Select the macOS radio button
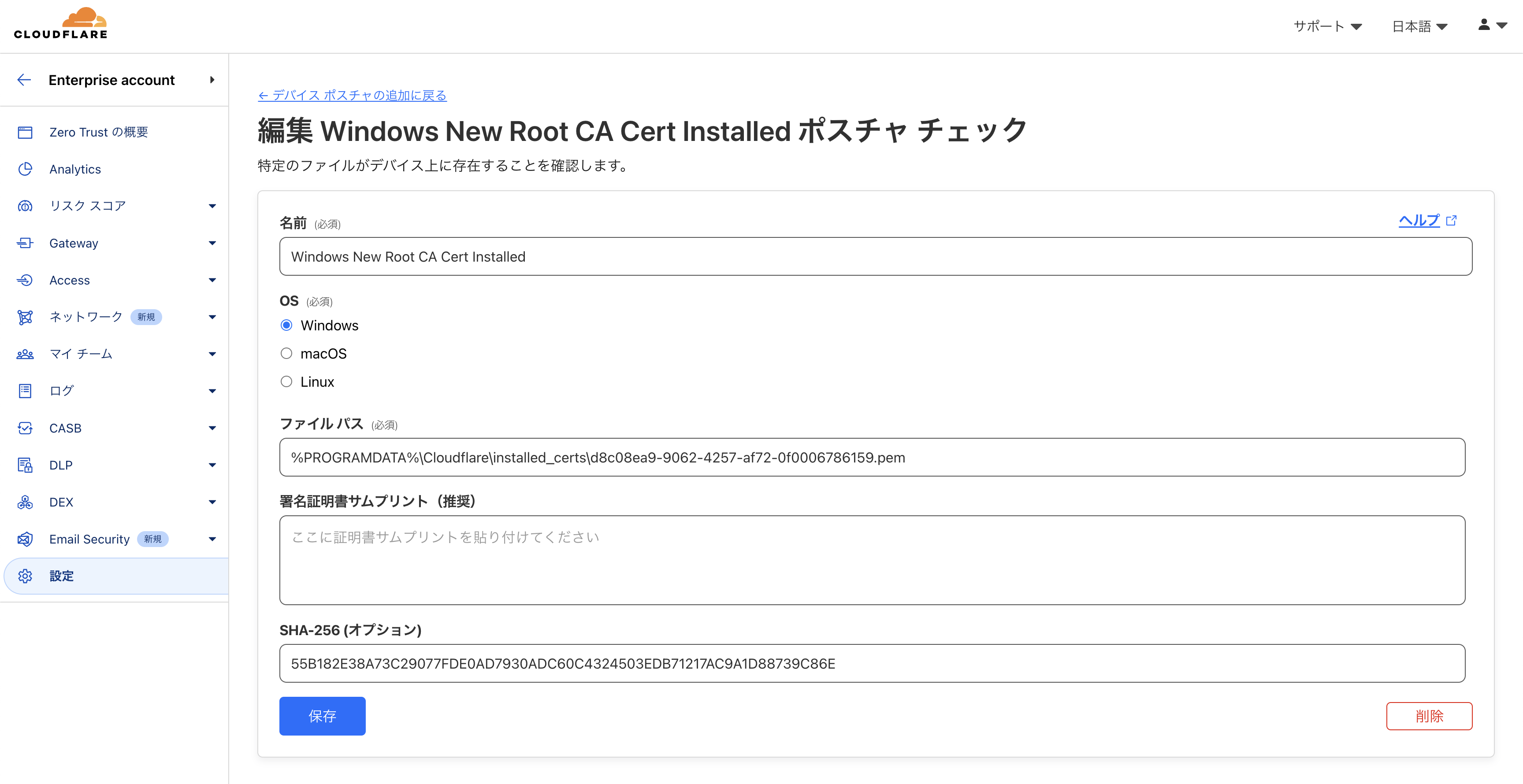 287,353
